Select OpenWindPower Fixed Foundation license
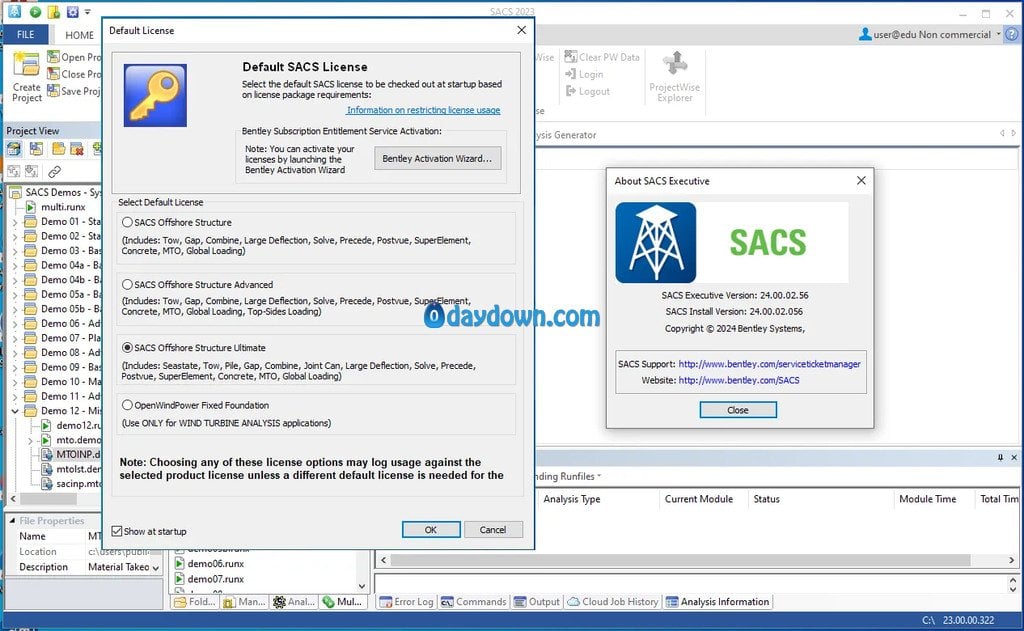1024x631 pixels. (x=127, y=405)
